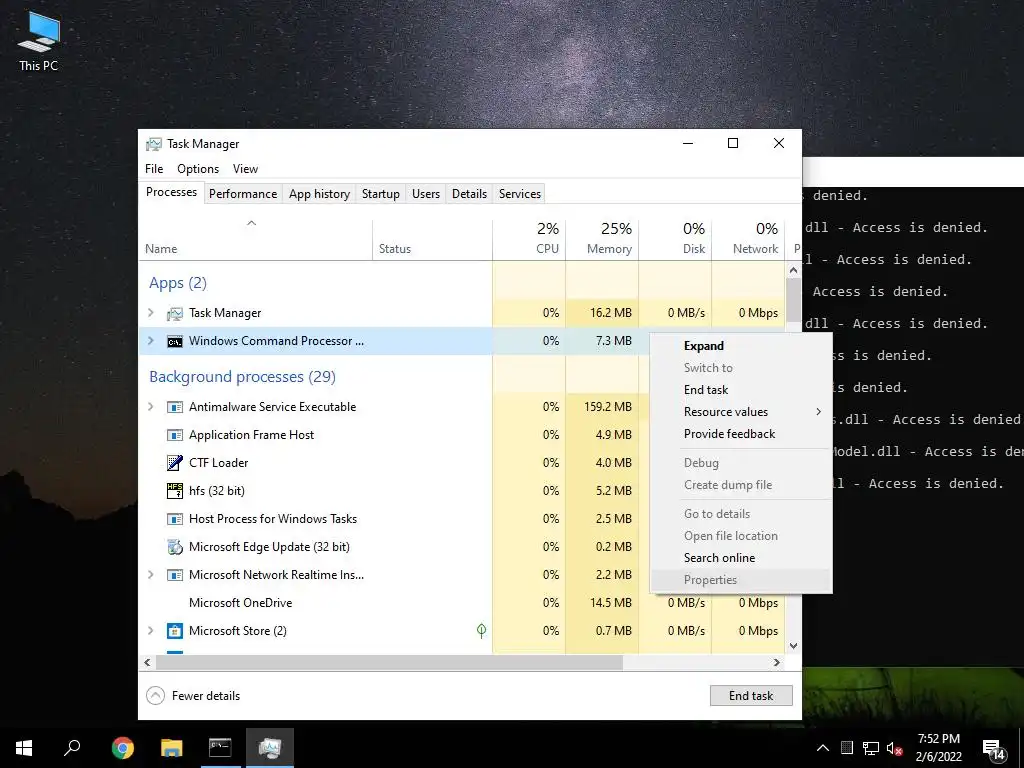Click the vertical scrollbar up arrow
The width and height of the screenshot is (1024, 768).
(x=793, y=270)
